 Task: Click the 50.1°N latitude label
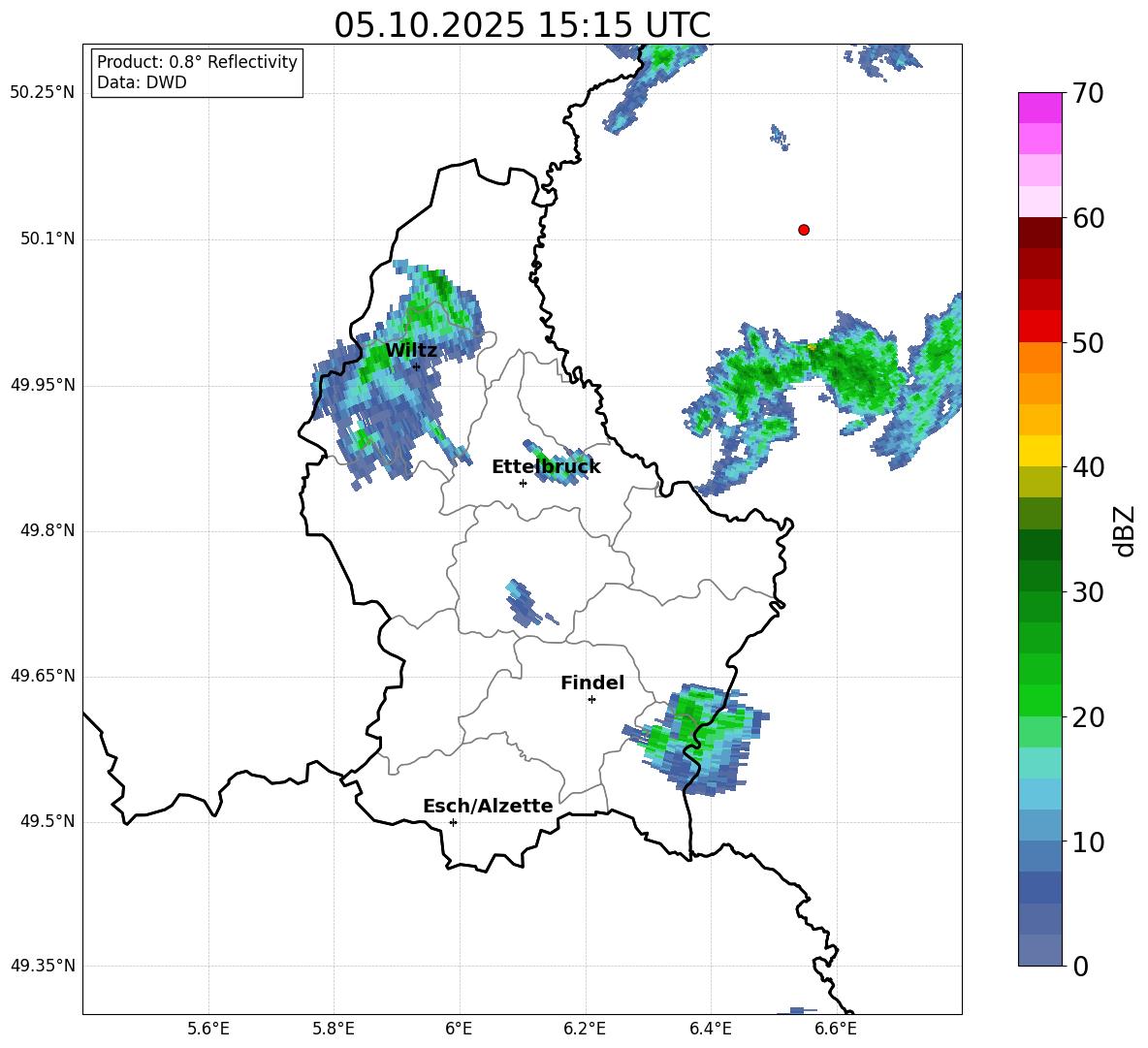coord(47,239)
